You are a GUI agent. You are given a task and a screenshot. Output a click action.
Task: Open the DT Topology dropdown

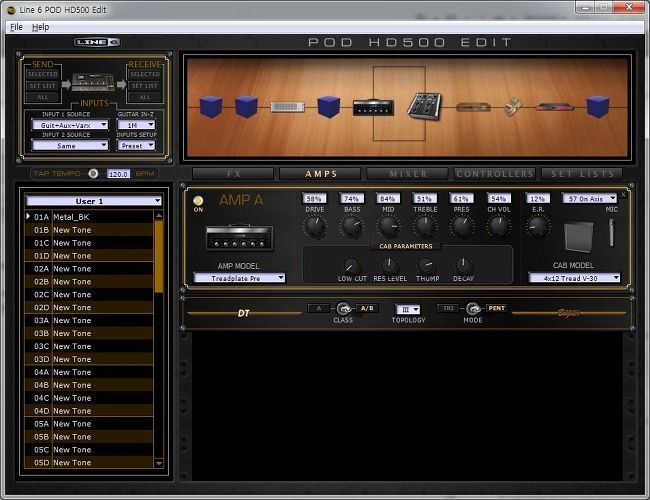[408, 309]
